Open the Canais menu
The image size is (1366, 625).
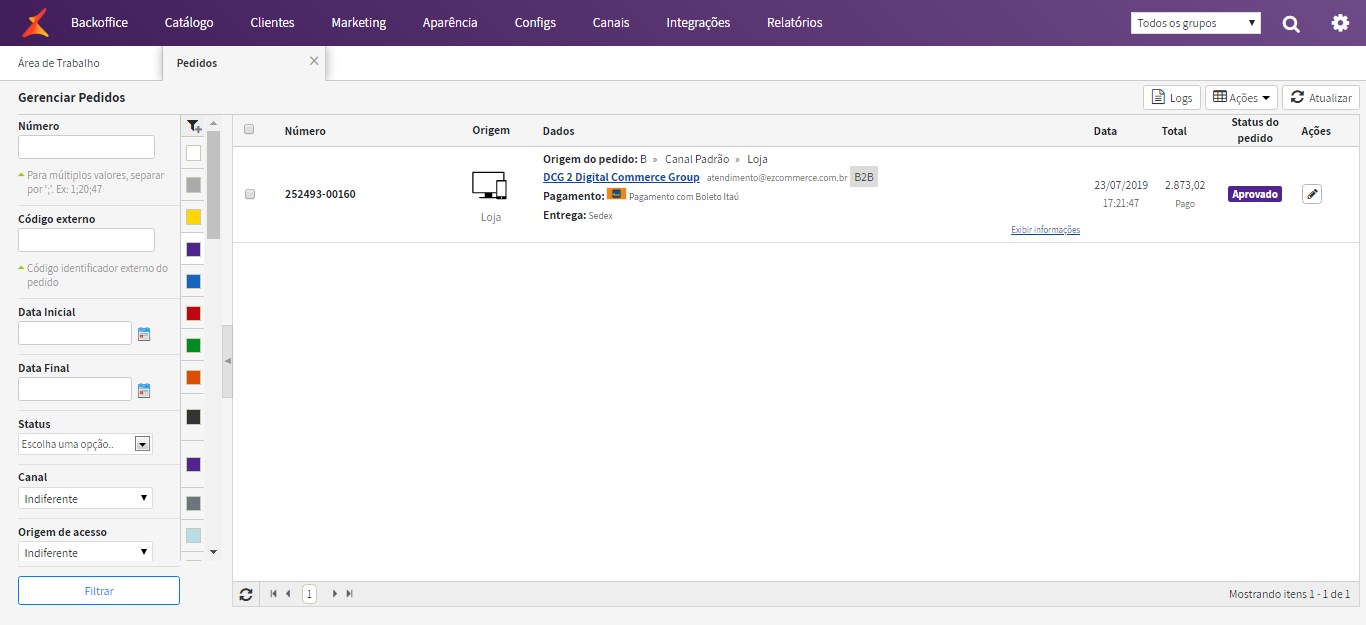611,23
